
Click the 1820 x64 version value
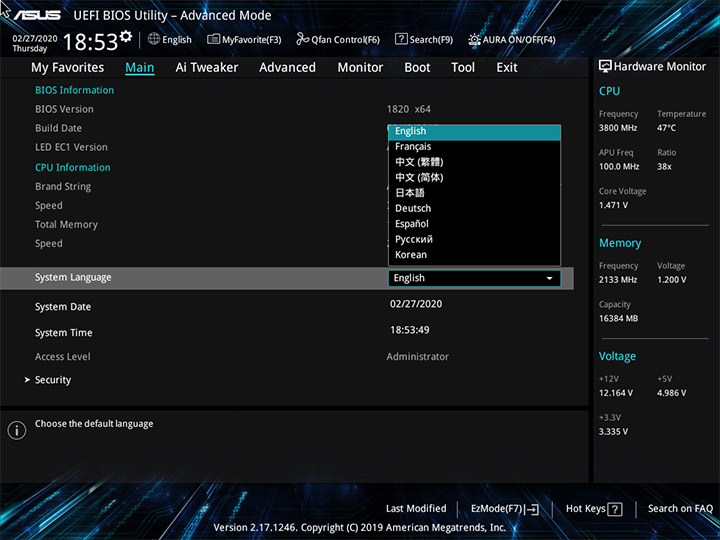pyautogui.click(x=409, y=109)
